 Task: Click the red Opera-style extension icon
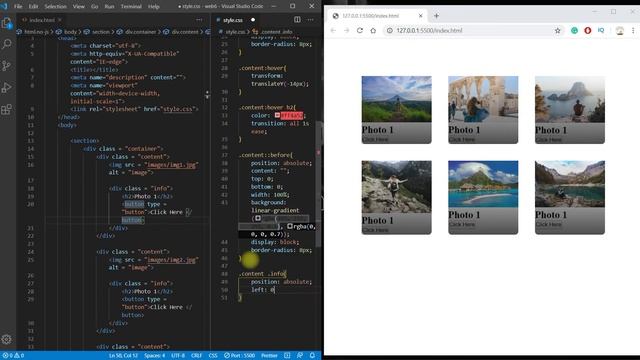click(x=588, y=31)
